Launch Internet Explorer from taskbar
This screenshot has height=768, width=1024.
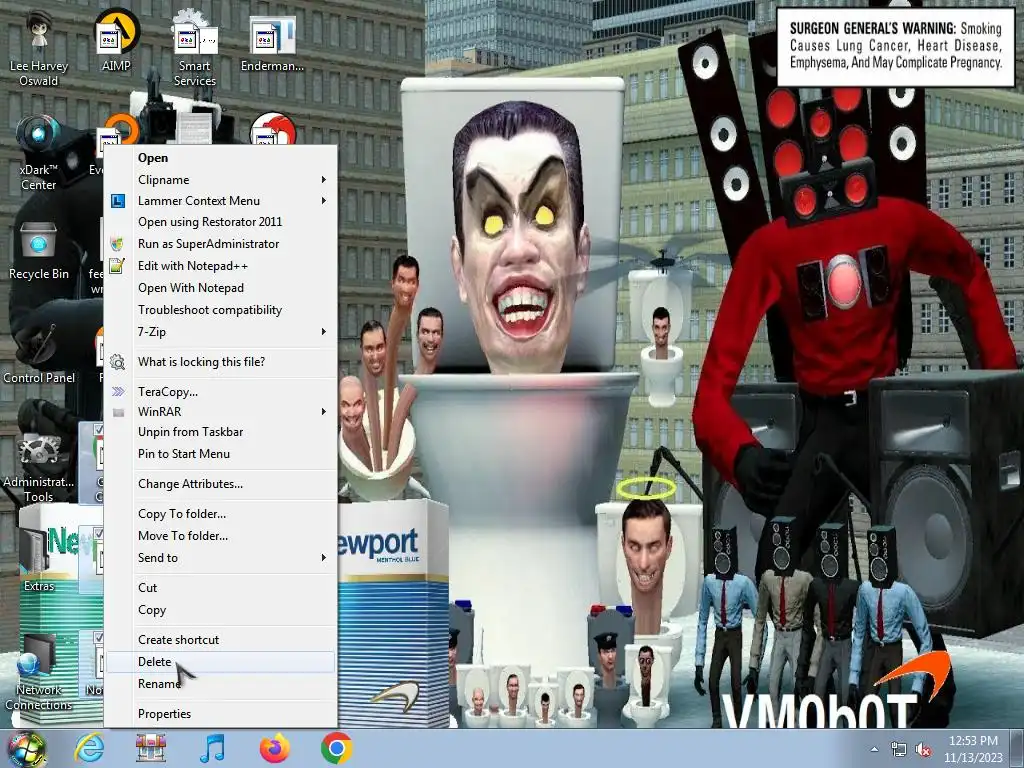click(x=89, y=748)
